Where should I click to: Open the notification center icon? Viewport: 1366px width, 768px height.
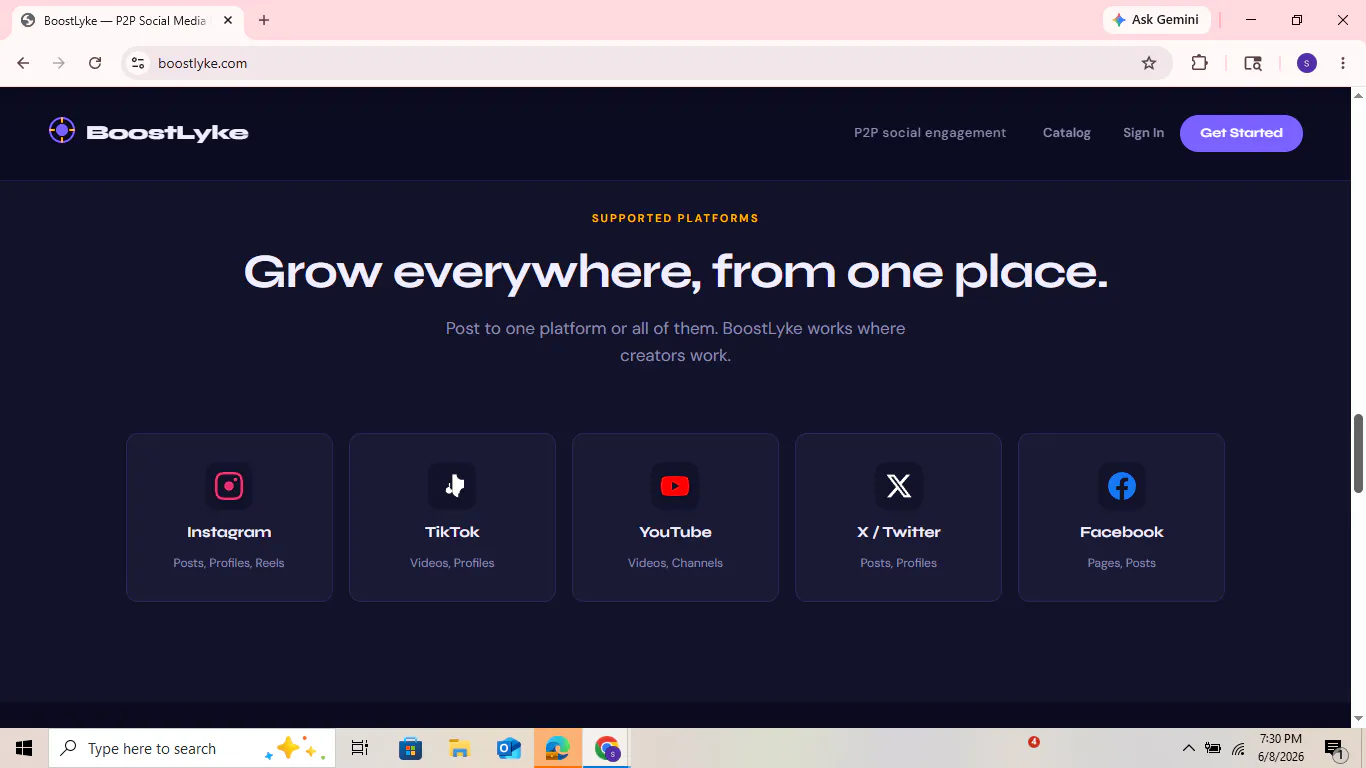(1333, 748)
